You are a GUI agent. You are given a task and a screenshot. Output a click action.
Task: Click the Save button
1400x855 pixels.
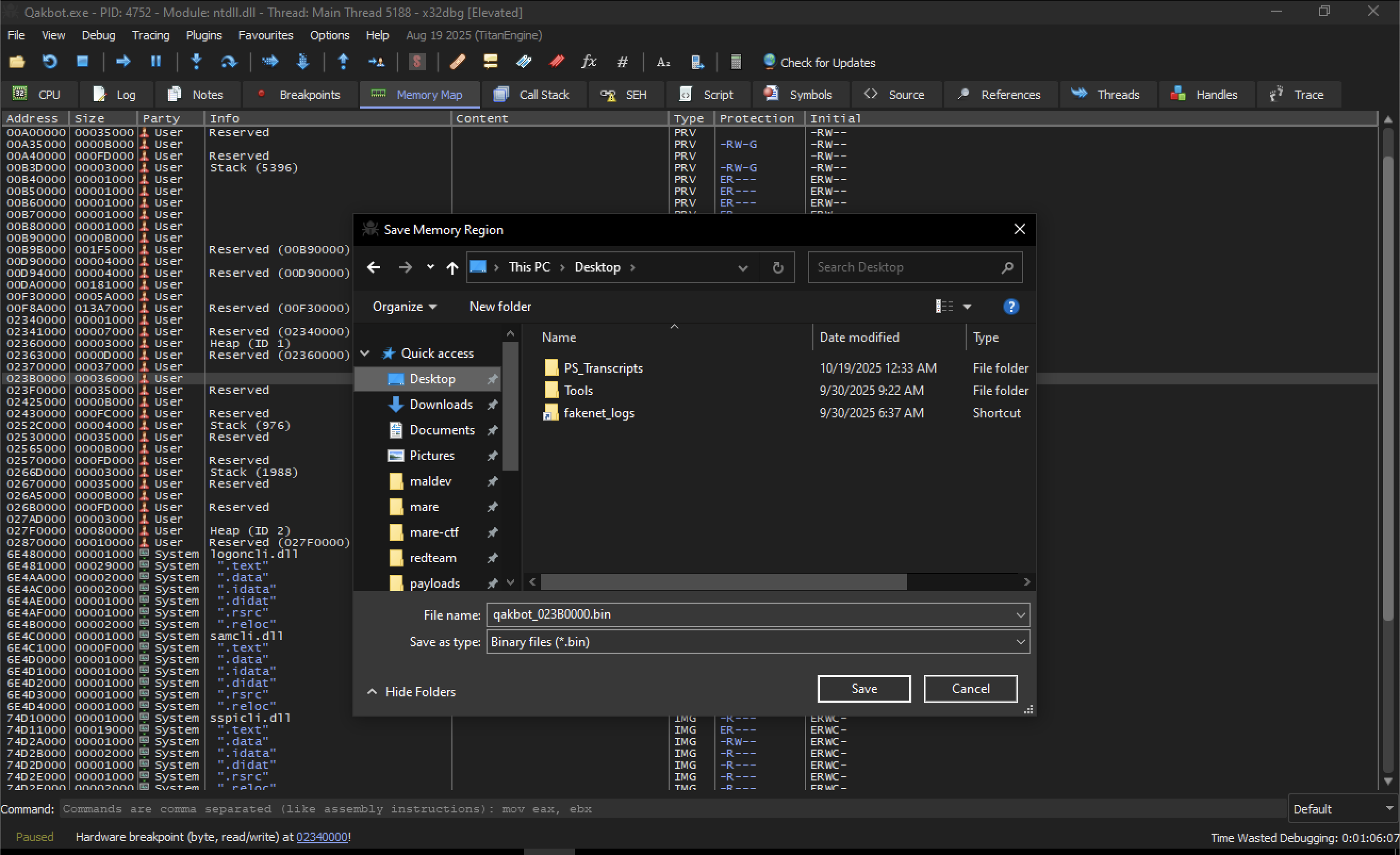point(863,688)
